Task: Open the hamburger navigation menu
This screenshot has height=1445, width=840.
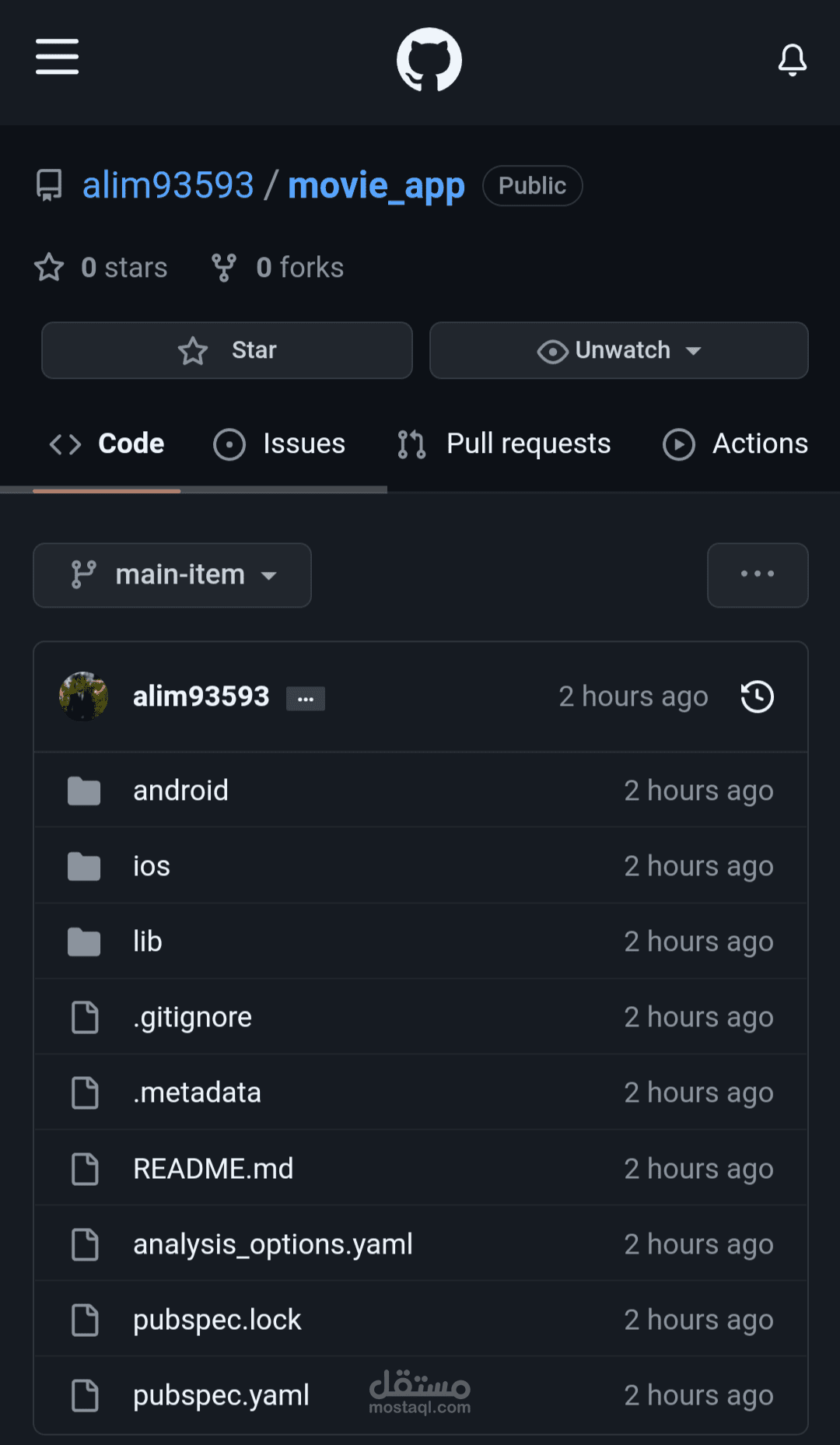Action: [x=56, y=58]
